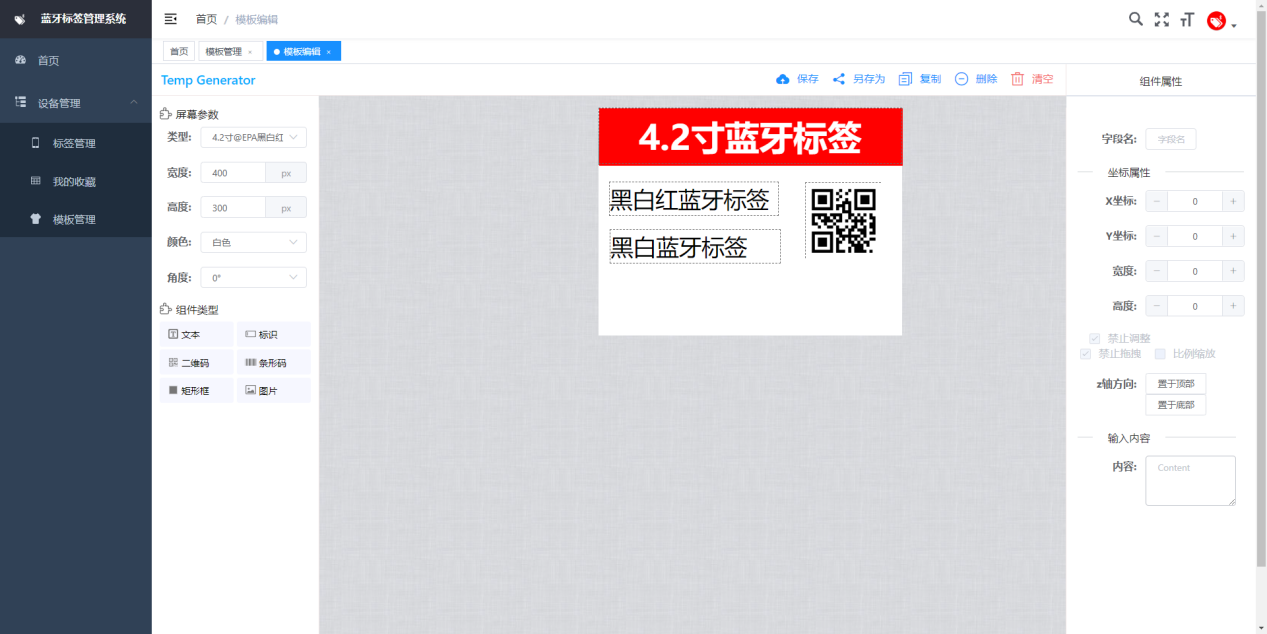
Task: Increase the X坐标 value with plus
Action: tap(1234, 201)
